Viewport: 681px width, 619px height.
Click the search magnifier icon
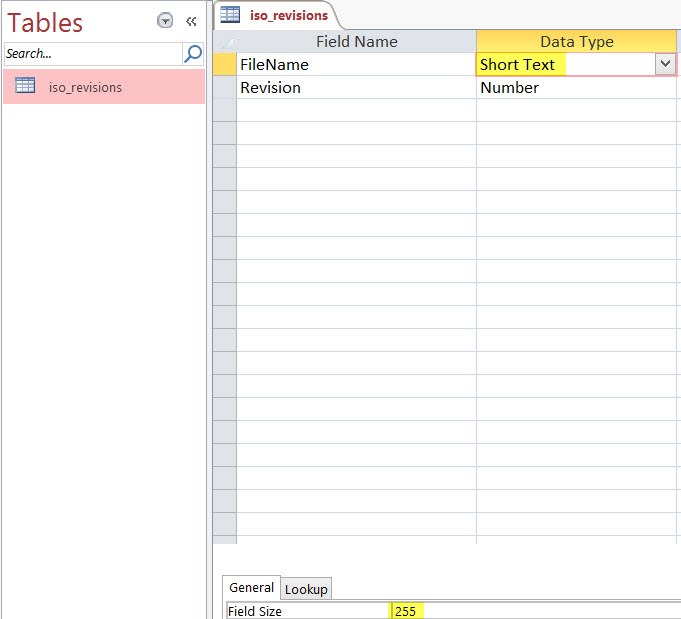click(193, 54)
